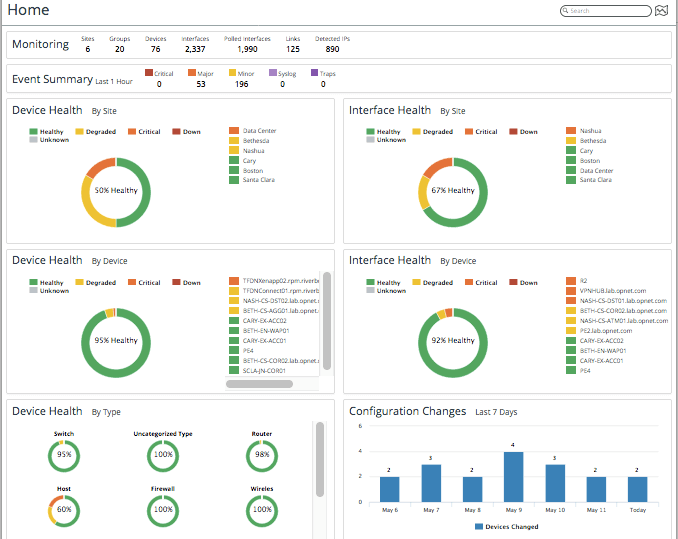Click the horizontal scrollbar under device list
This screenshot has height=539, width=678.
coord(259,384)
